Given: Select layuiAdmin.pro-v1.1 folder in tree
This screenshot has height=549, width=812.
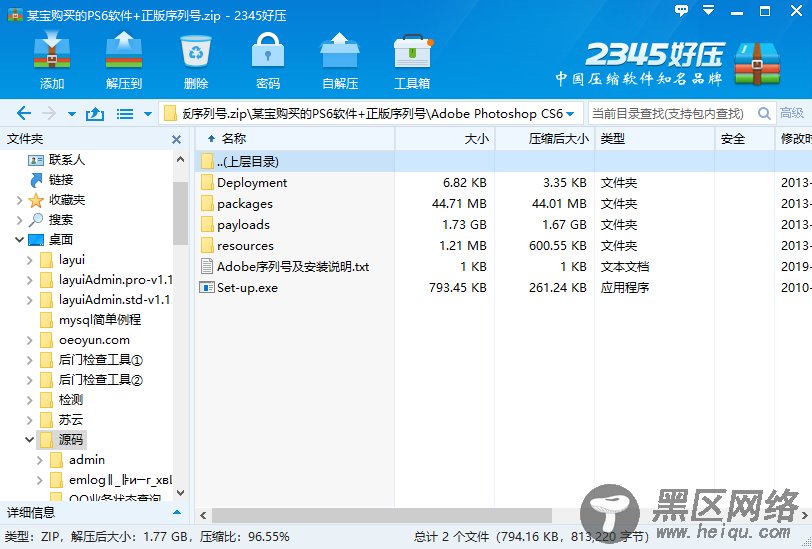Looking at the screenshot, I should pos(115,280).
